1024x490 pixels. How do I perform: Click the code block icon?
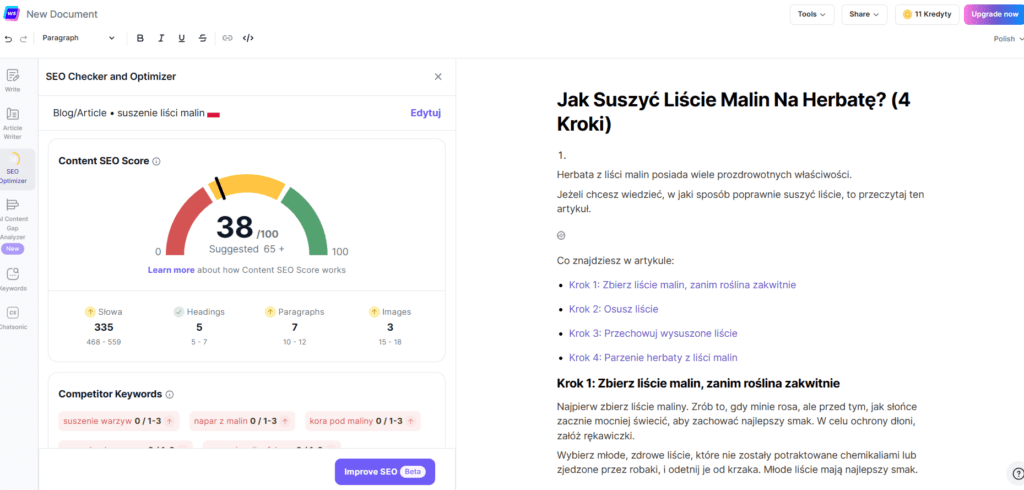248,38
